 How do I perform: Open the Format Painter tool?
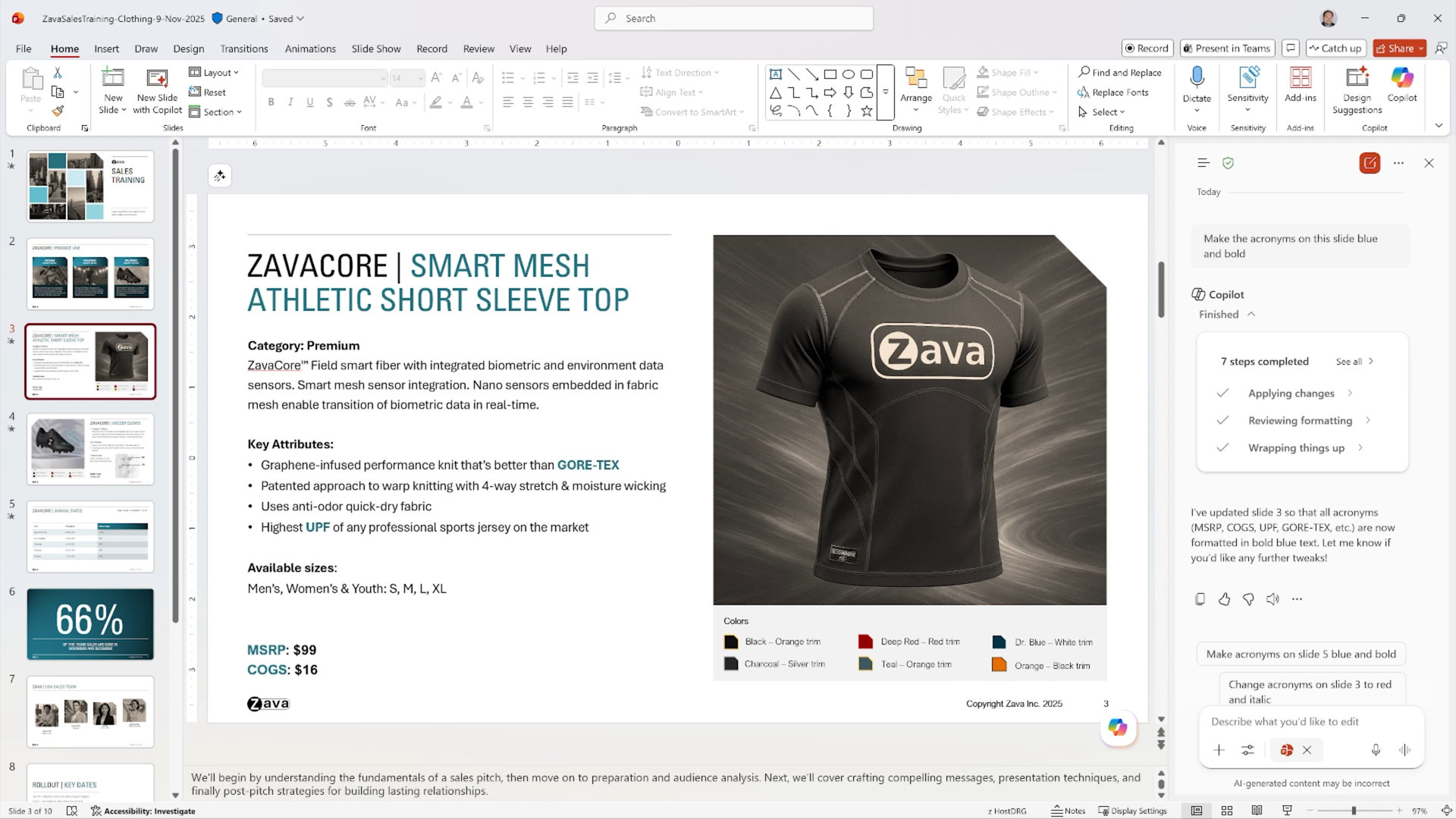(58, 111)
